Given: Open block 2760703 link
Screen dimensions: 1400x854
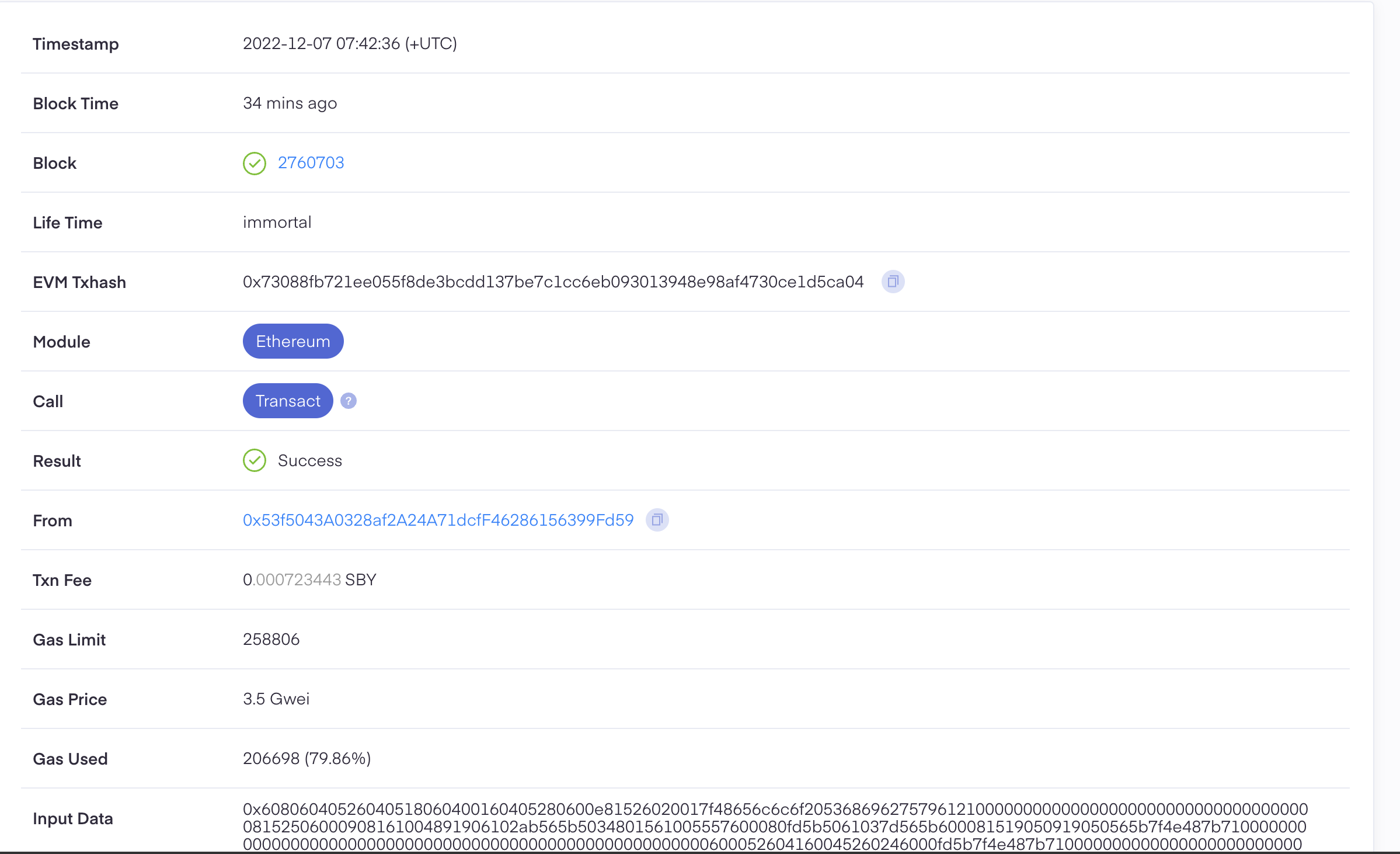Looking at the screenshot, I should coord(311,163).
